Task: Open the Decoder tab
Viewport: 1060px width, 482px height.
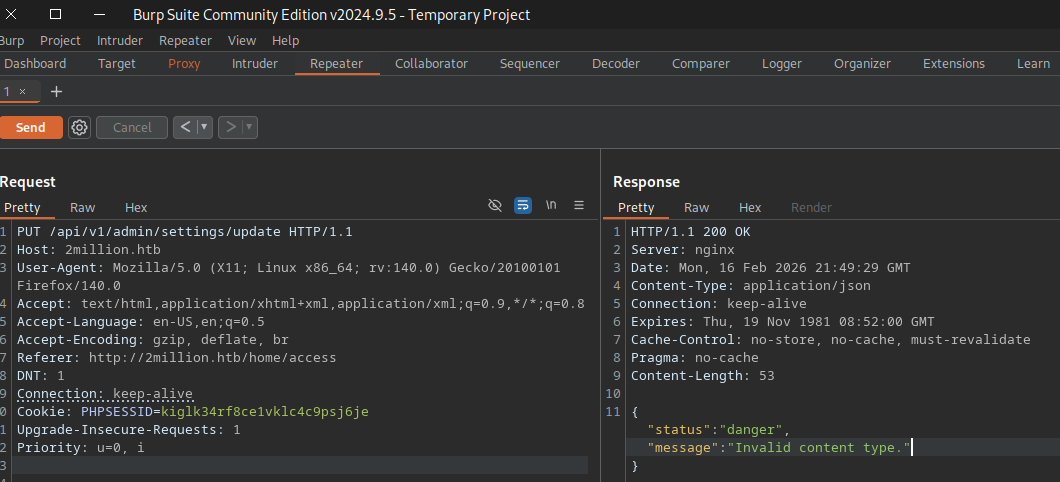Action: [x=615, y=64]
